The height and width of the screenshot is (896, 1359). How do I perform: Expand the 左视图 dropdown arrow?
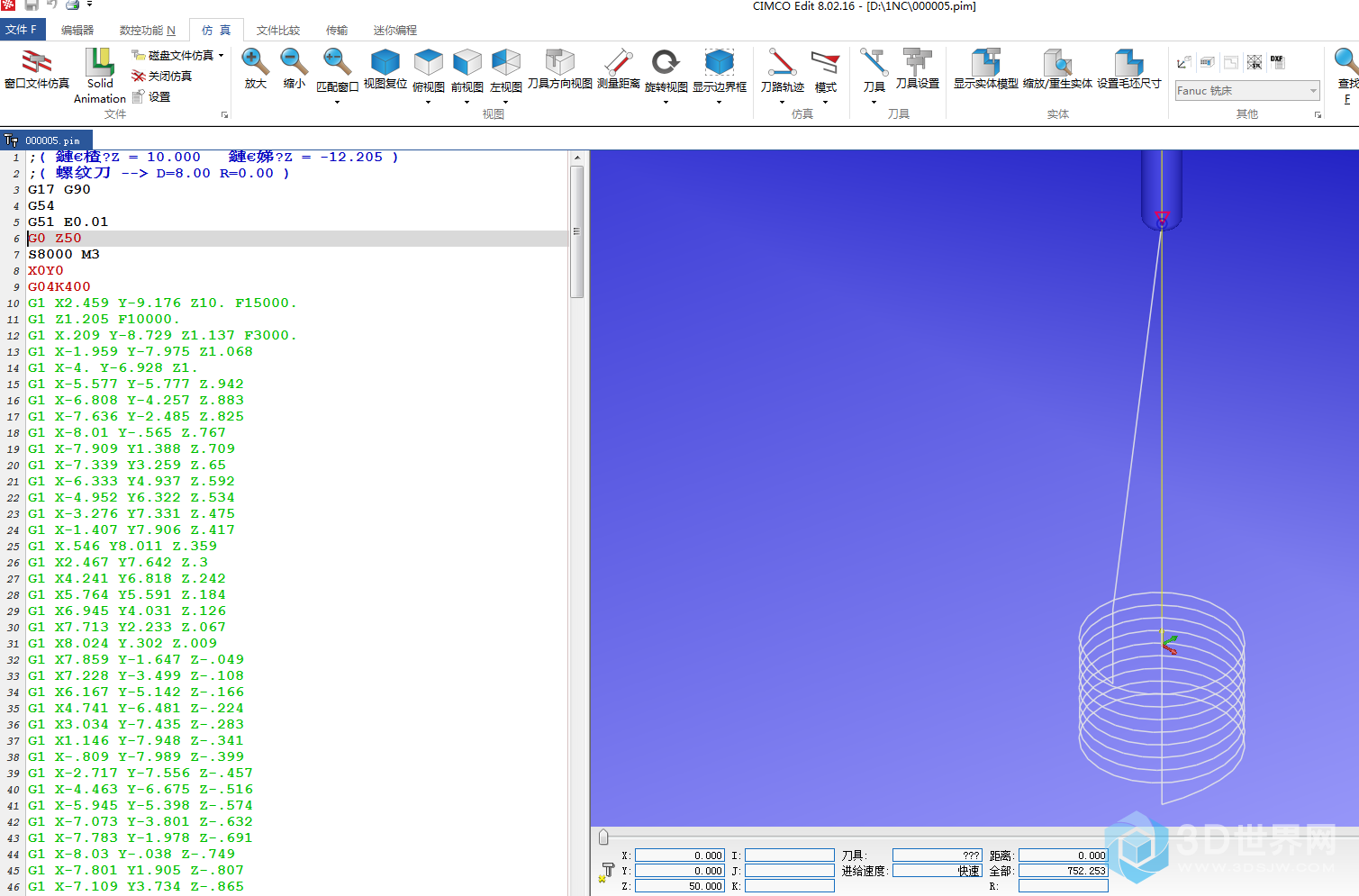coord(506,102)
